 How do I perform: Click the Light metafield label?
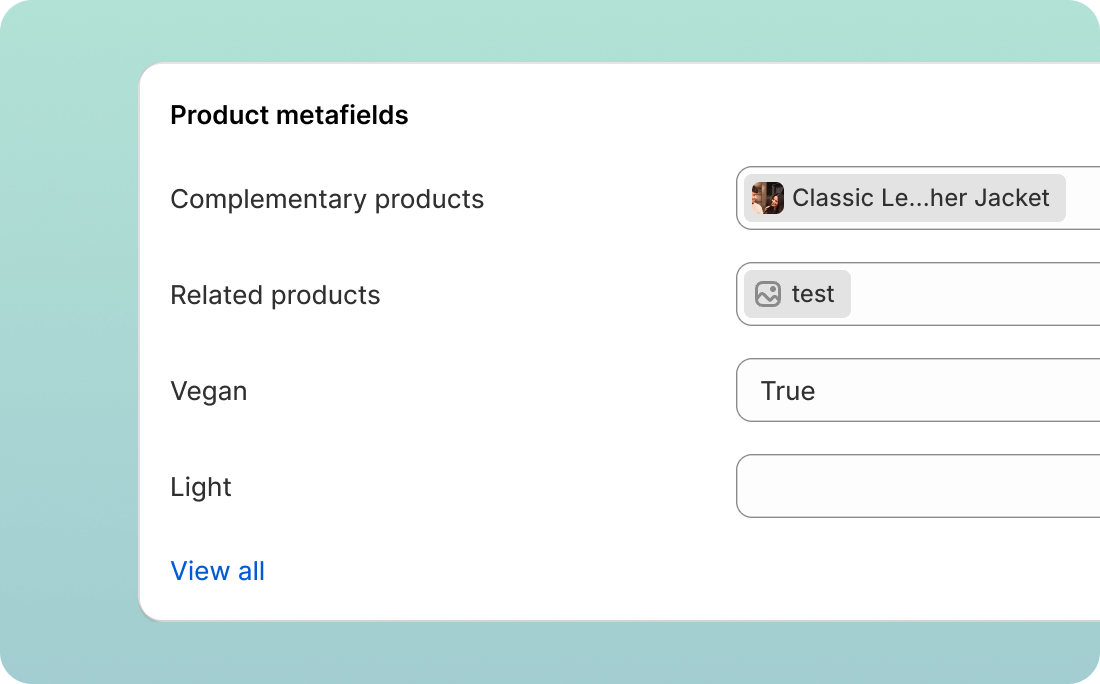[201, 487]
